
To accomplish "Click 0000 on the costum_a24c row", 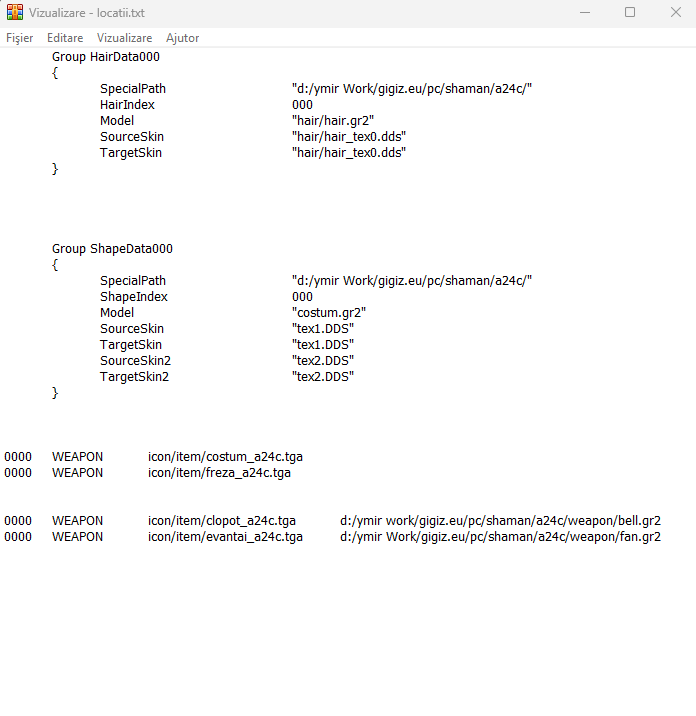I will (x=18, y=457).
